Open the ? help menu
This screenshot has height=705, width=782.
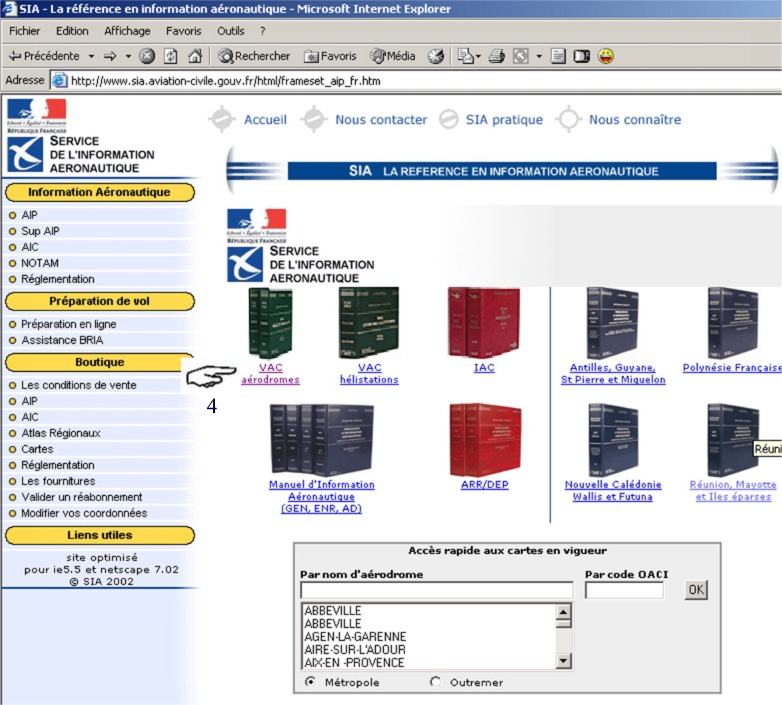tap(262, 31)
